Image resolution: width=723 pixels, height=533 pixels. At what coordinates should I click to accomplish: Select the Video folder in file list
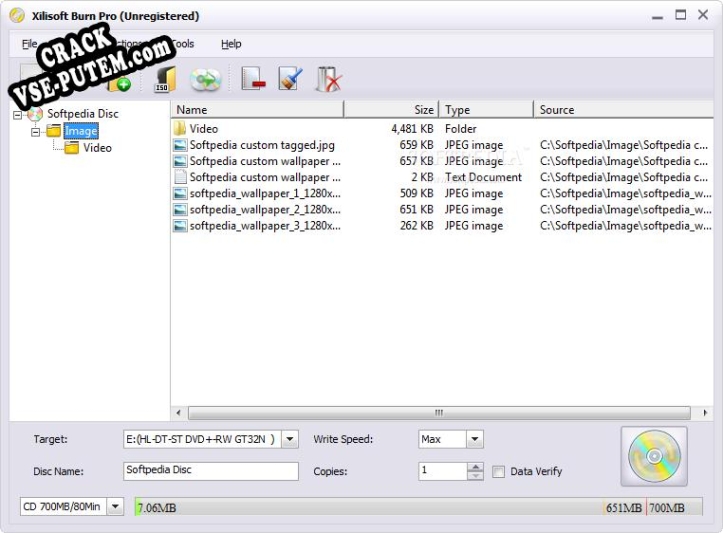(204, 129)
